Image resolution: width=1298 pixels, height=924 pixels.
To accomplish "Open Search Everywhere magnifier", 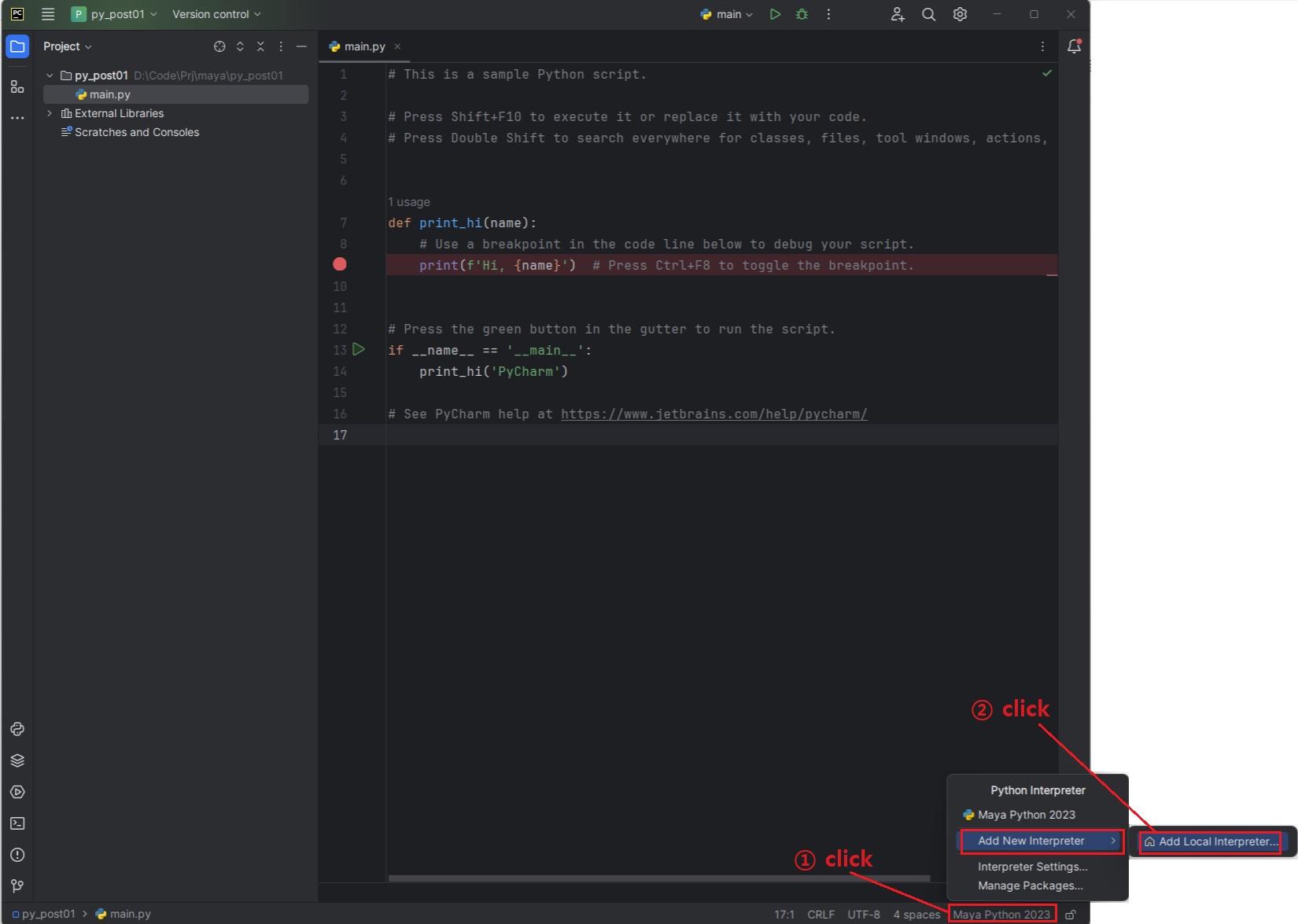I will pos(929,14).
